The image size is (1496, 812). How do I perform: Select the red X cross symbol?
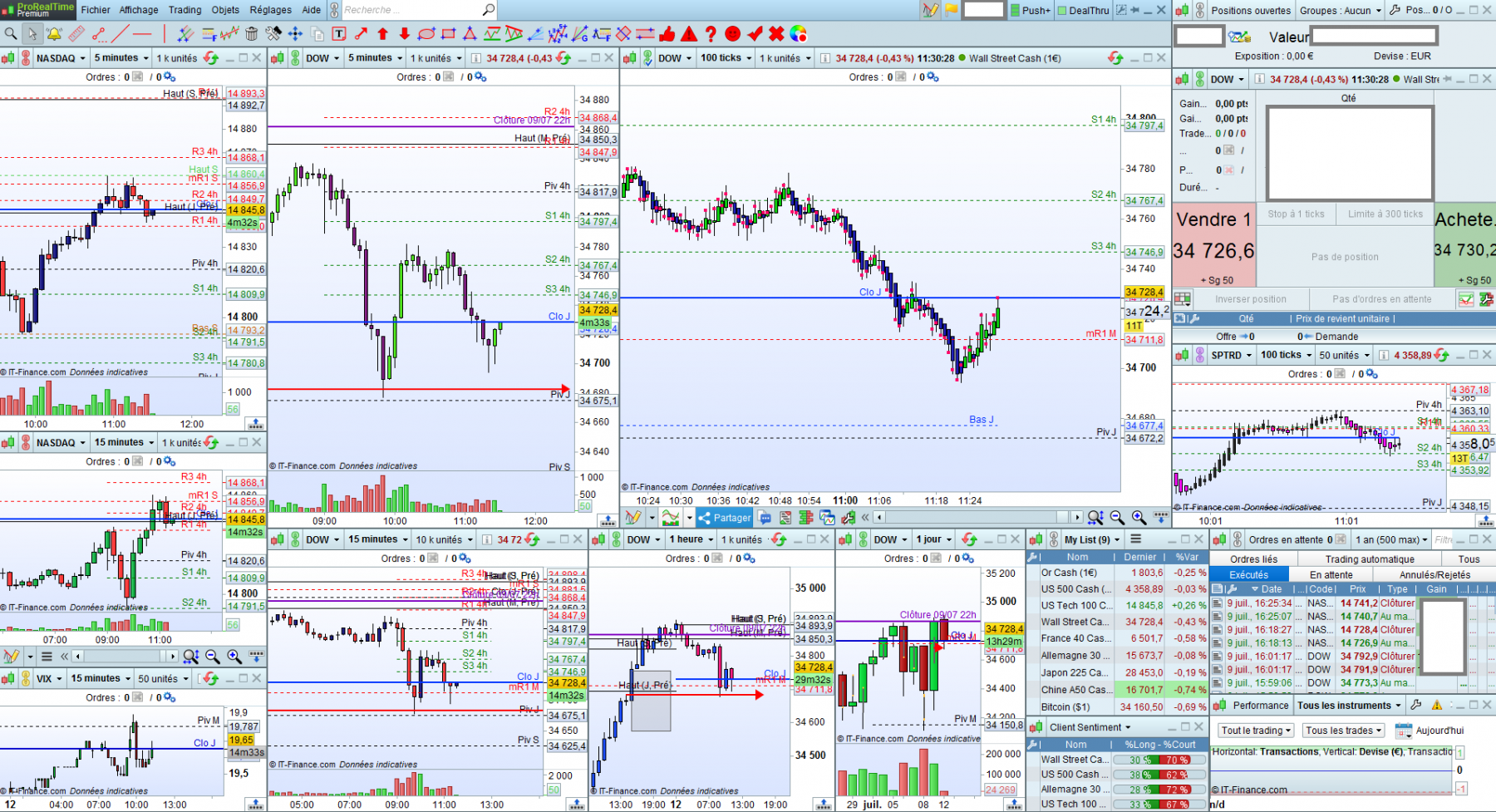(776, 34)
